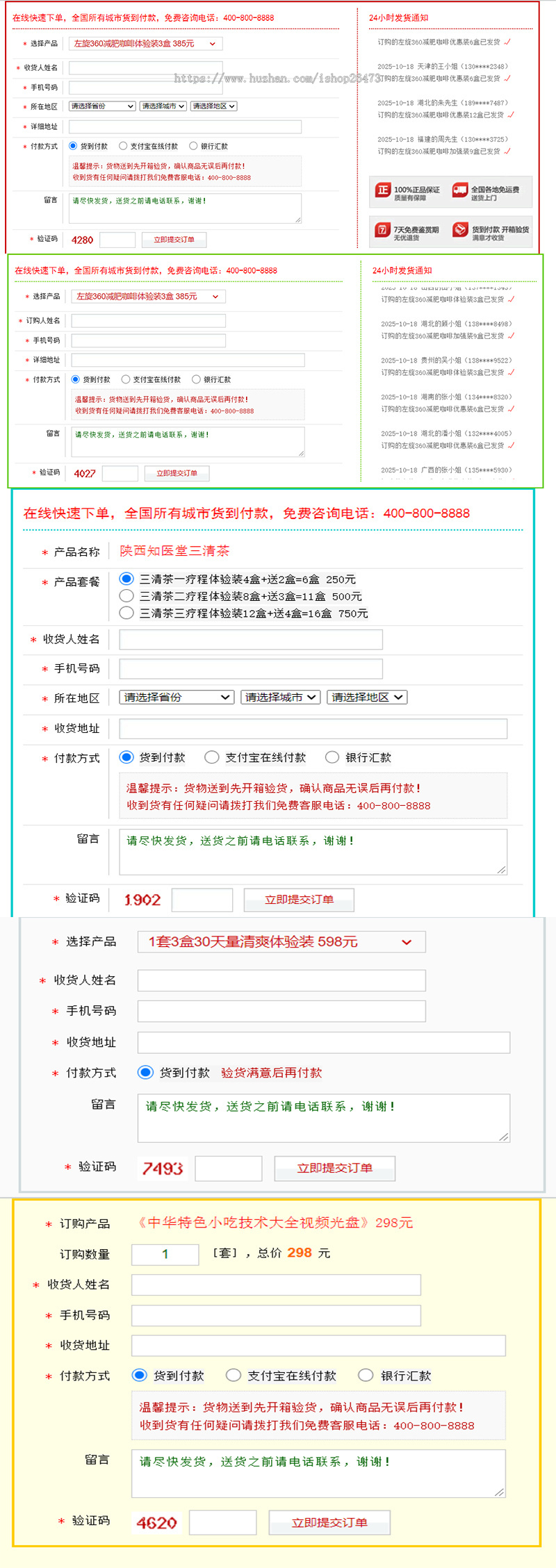Select 银行汇款 in the yellow-bordered form
556x1568 pixels.
tap(366, 1376)
